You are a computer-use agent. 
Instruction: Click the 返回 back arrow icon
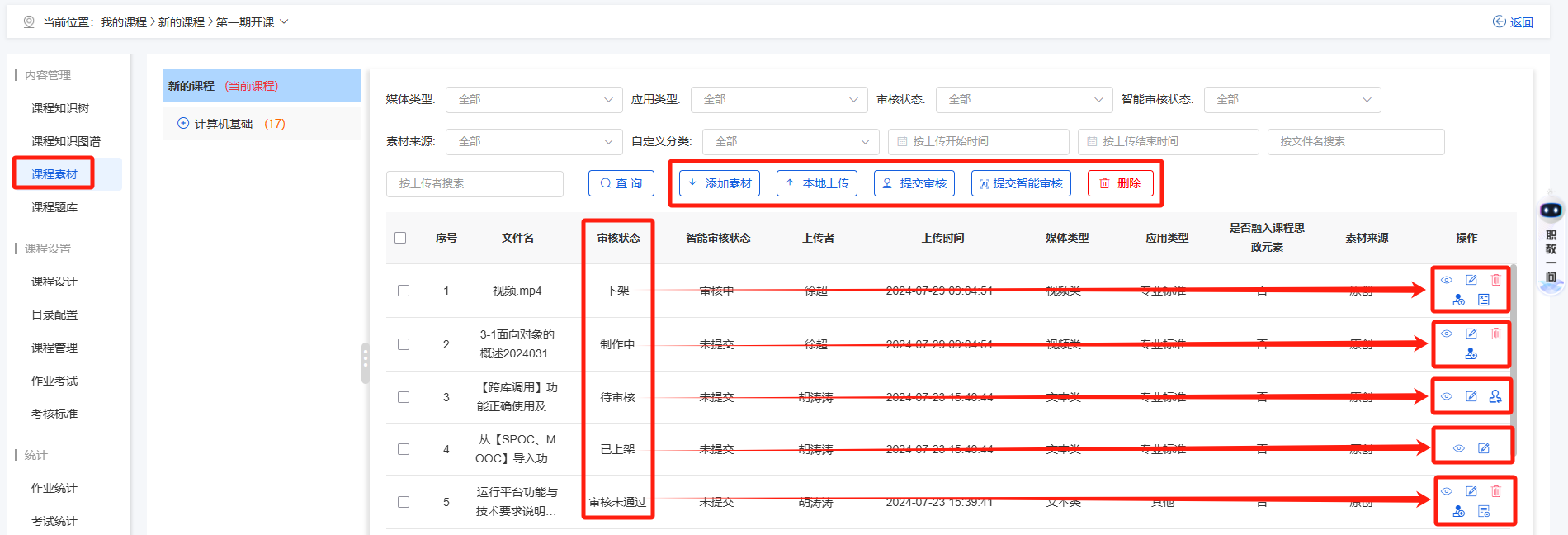[1500, 21]
